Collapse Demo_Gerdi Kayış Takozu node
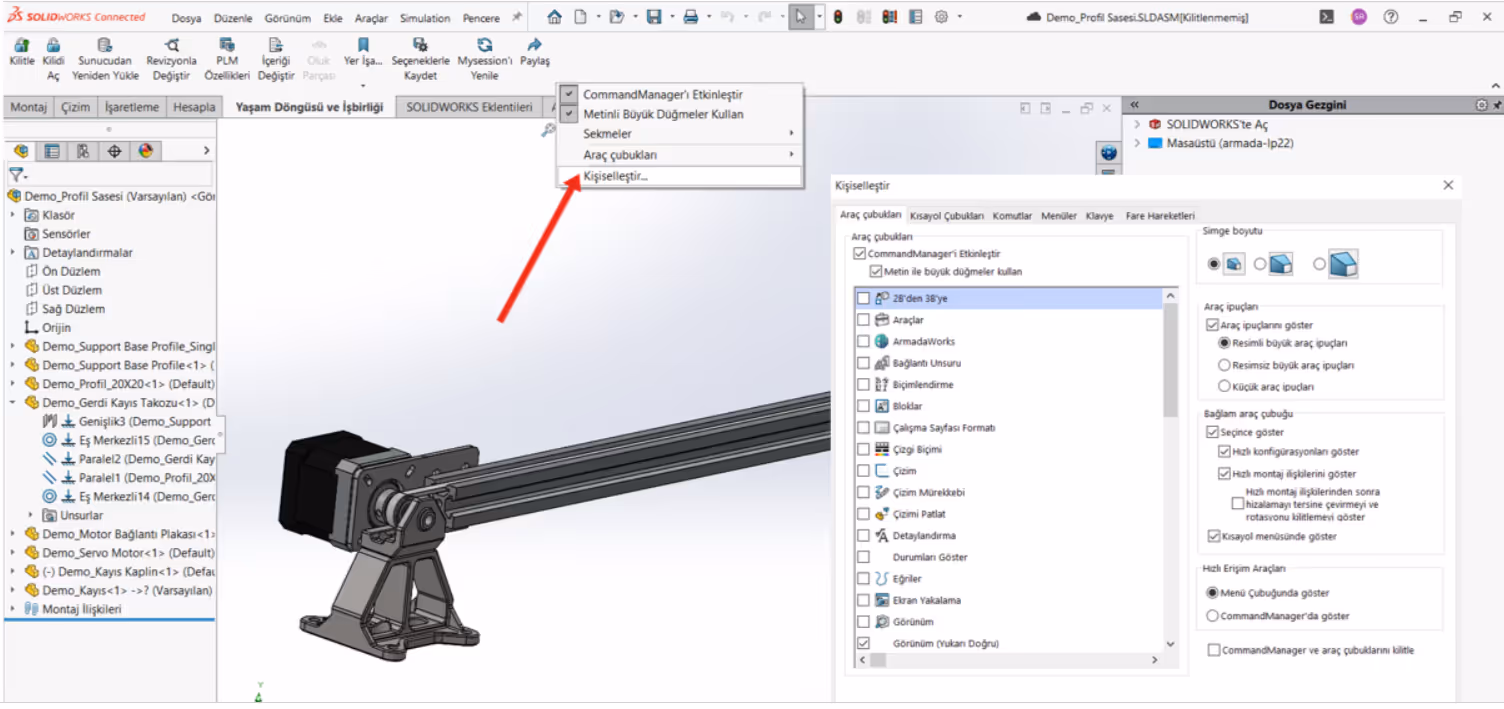The height and width of the screenshot is (709, 1504). [x=13, y=403]
